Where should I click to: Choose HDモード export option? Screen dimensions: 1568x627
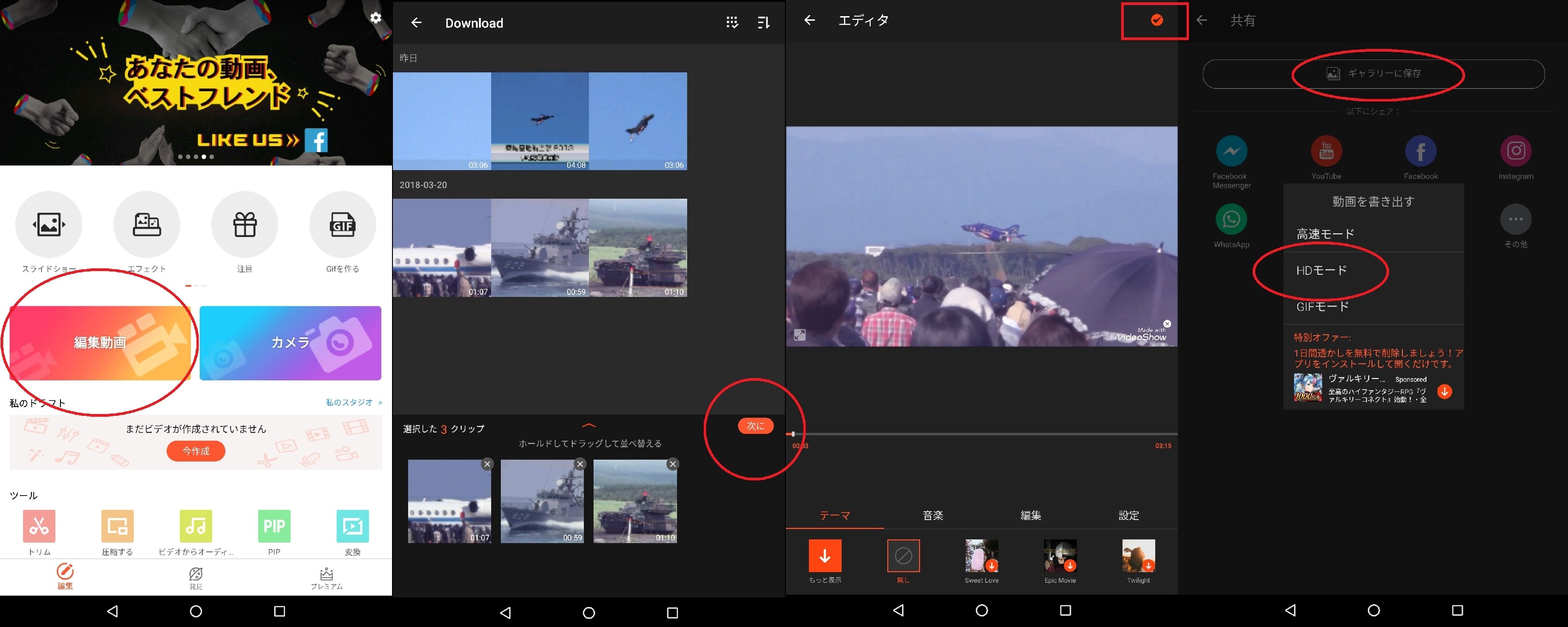click(x=1321, y=270)
